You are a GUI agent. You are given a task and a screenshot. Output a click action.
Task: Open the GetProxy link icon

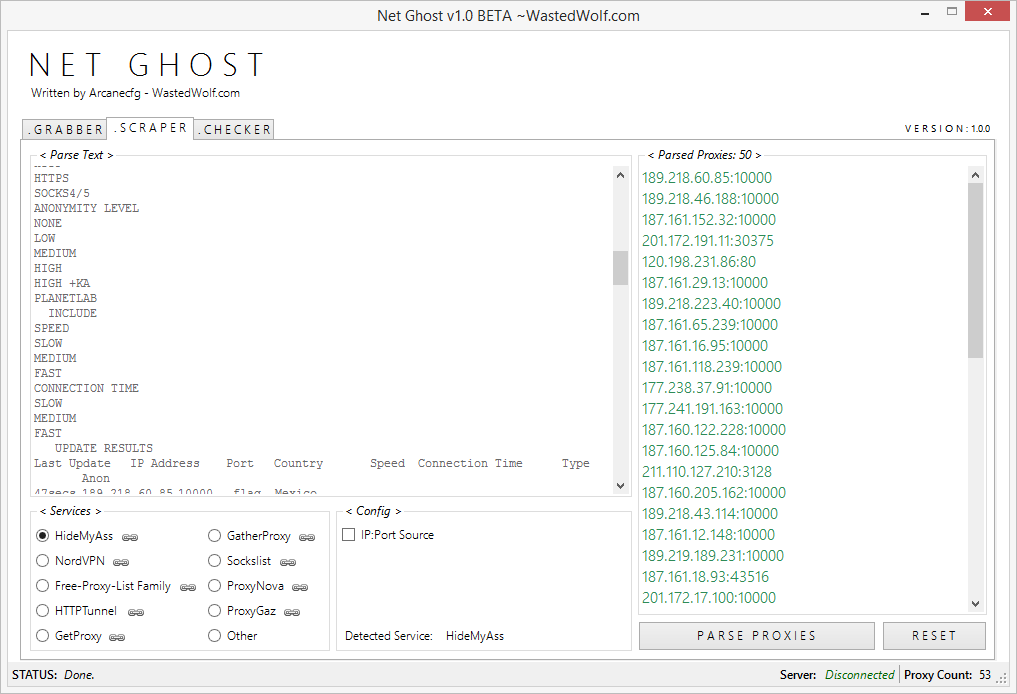tap(117, 637)
